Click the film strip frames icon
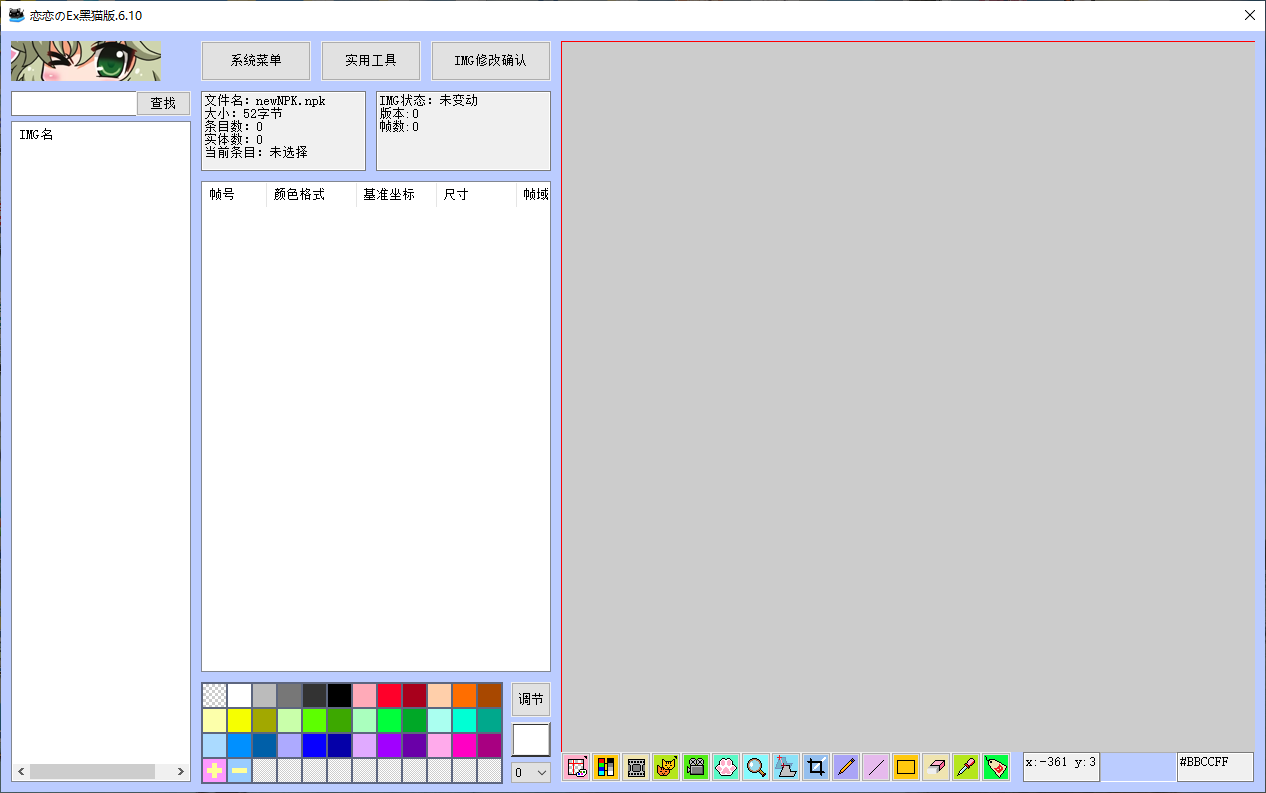The width and height of the screenshot is (1266, 793). pos(636,767)
